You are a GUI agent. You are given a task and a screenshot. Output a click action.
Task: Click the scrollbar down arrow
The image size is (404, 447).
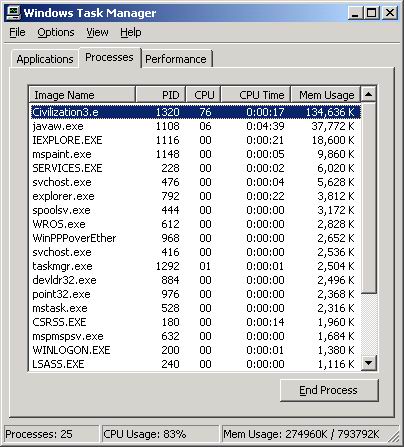(x=368, y=362)
